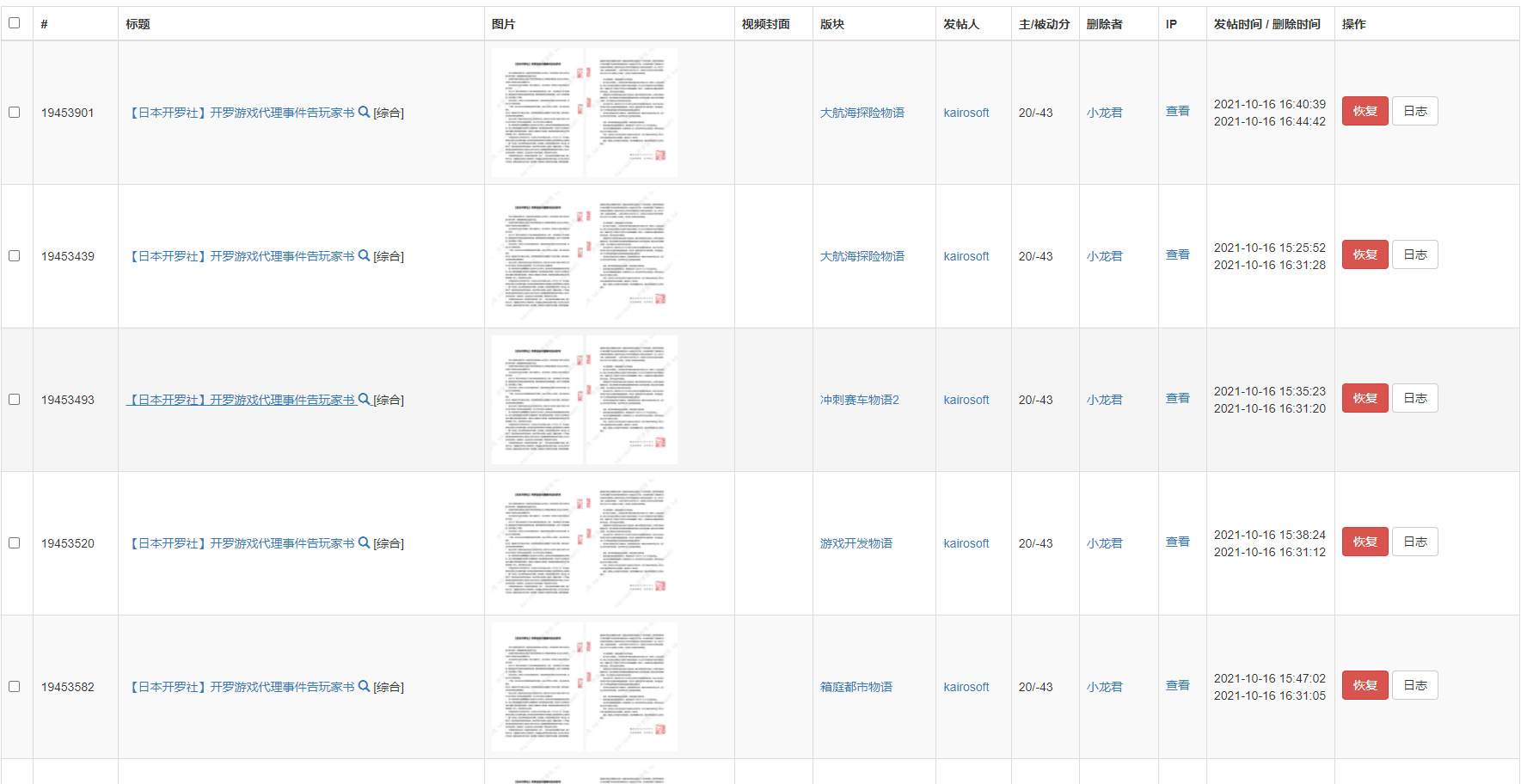Check the checkbox for post 19453901

point(15,112)
